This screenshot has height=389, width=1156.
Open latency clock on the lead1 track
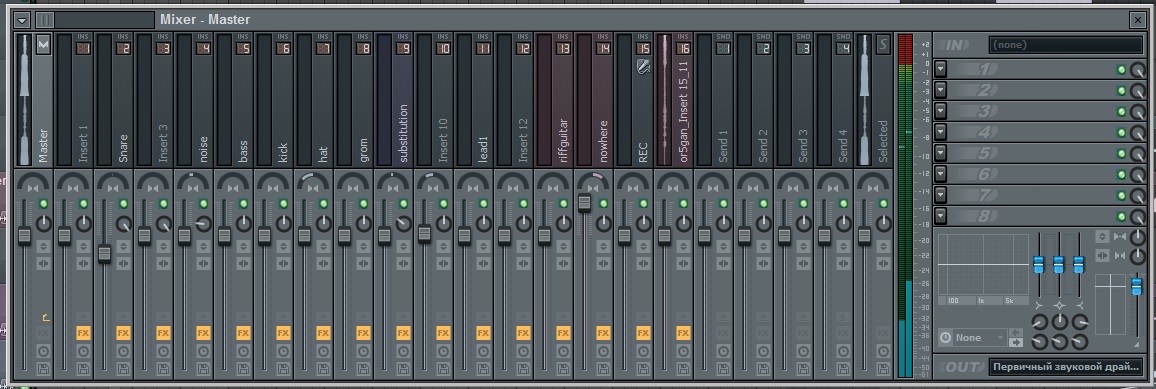coord(483,352)
